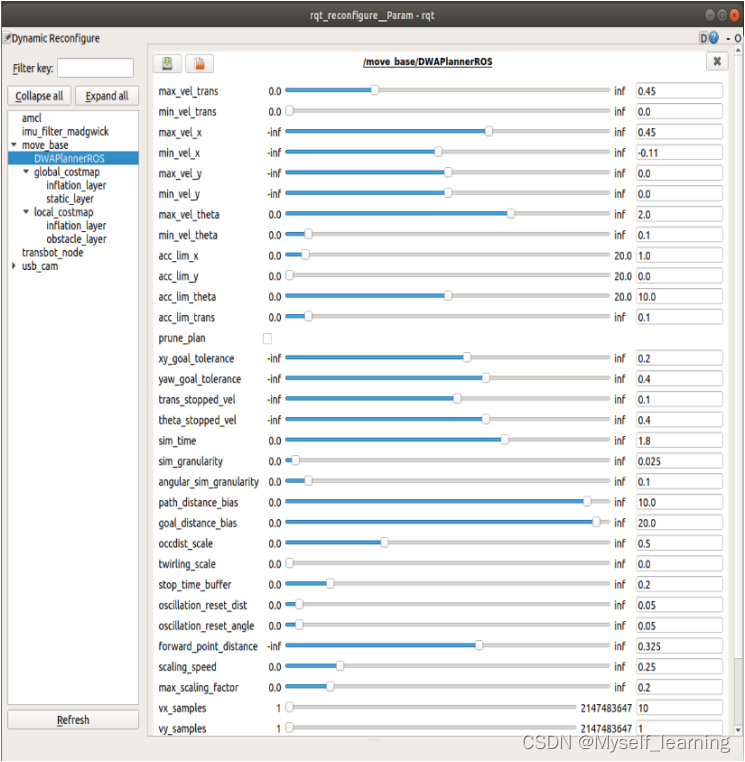Select inflation_layer under global_costmap
This screenshot has height=762, width=745.
76,186
